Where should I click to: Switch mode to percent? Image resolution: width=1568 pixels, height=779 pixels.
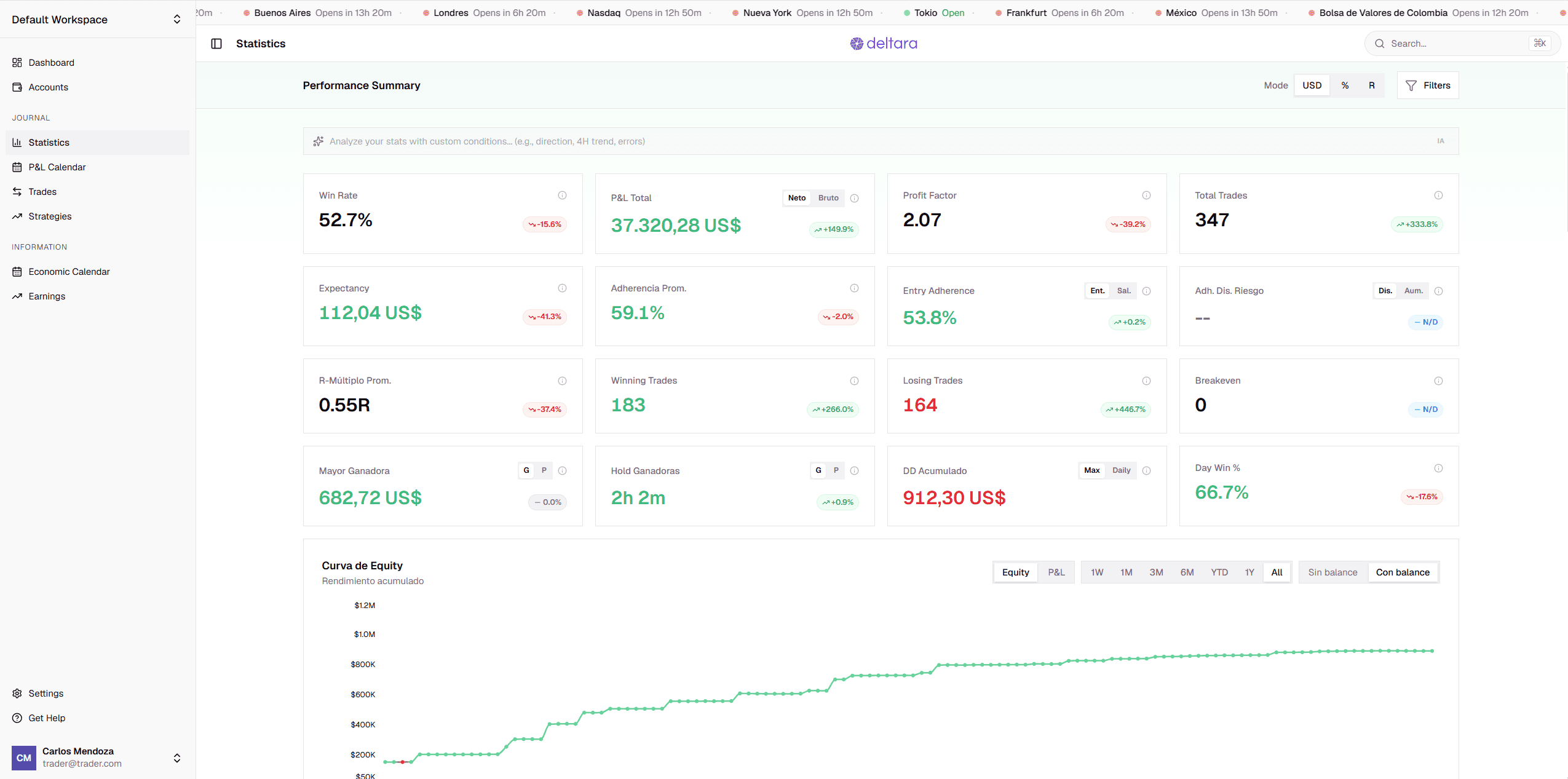point(1345,85)
